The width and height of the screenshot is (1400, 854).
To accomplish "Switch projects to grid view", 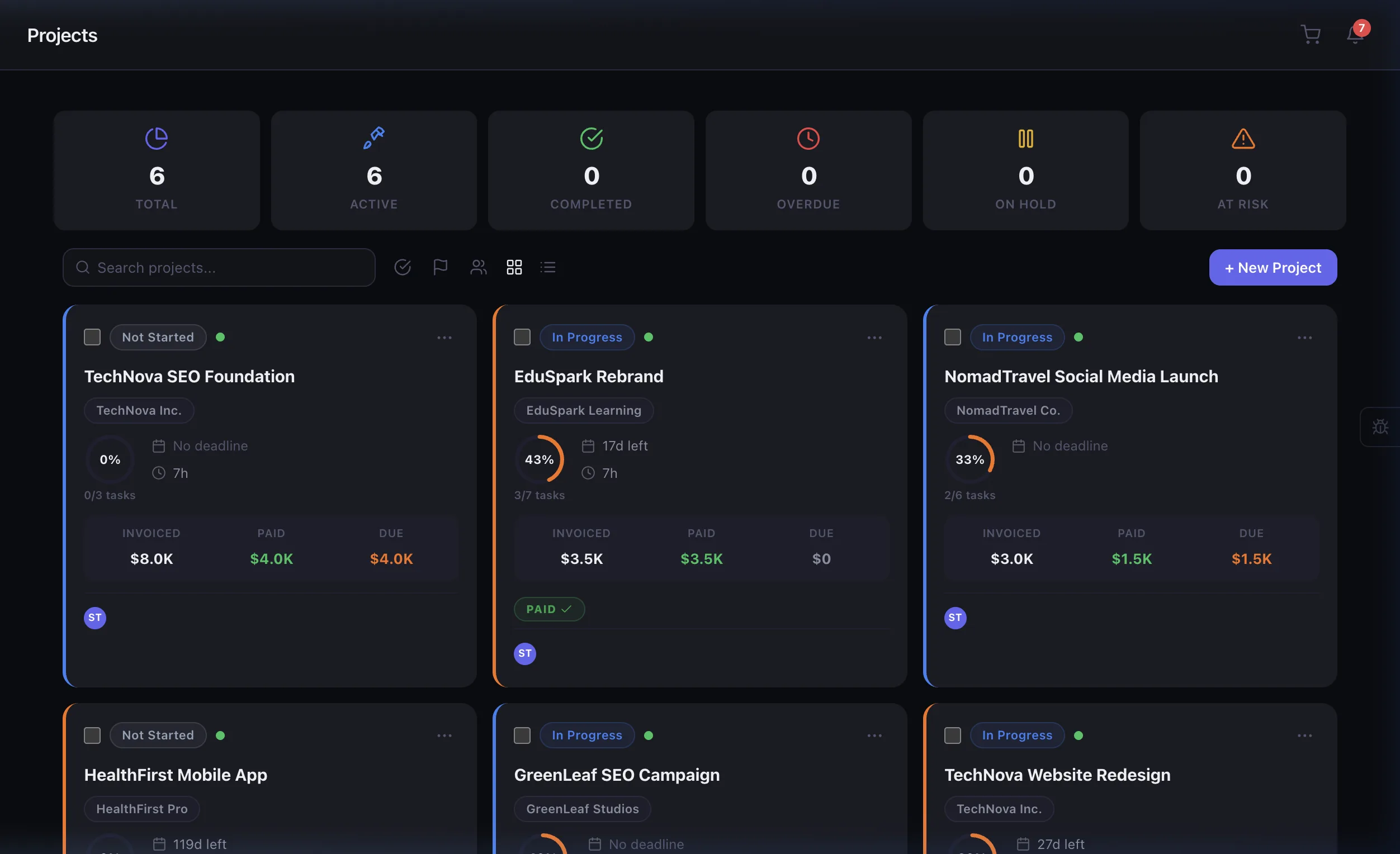I will coord(514,267).
